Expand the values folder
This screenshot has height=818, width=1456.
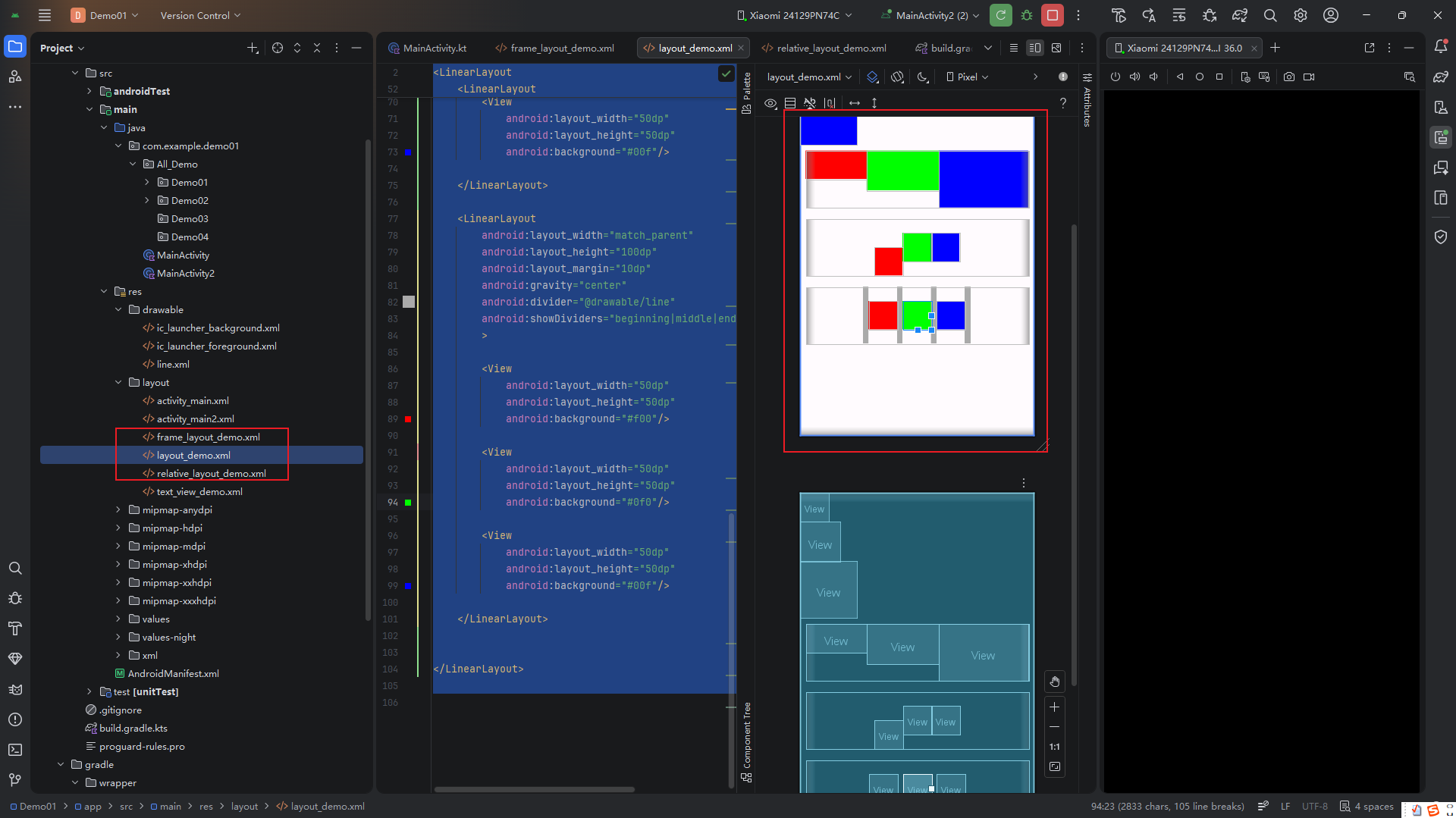tap(118, 619)
